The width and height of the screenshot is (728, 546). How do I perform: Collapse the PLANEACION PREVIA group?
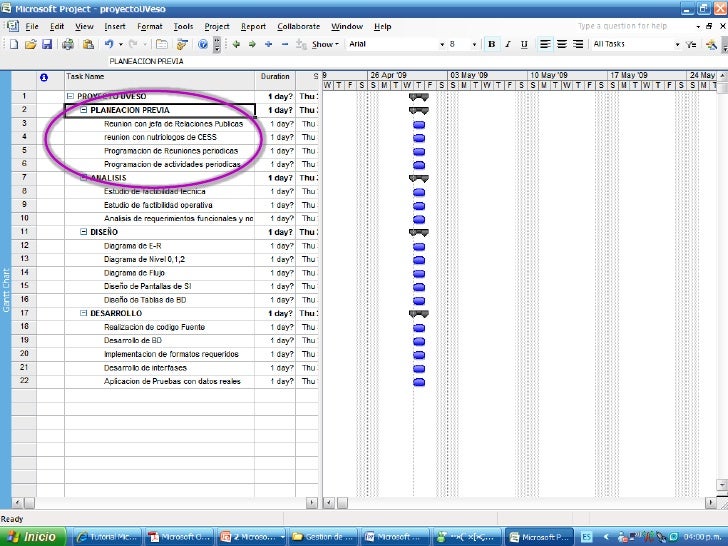coord(84,110)
